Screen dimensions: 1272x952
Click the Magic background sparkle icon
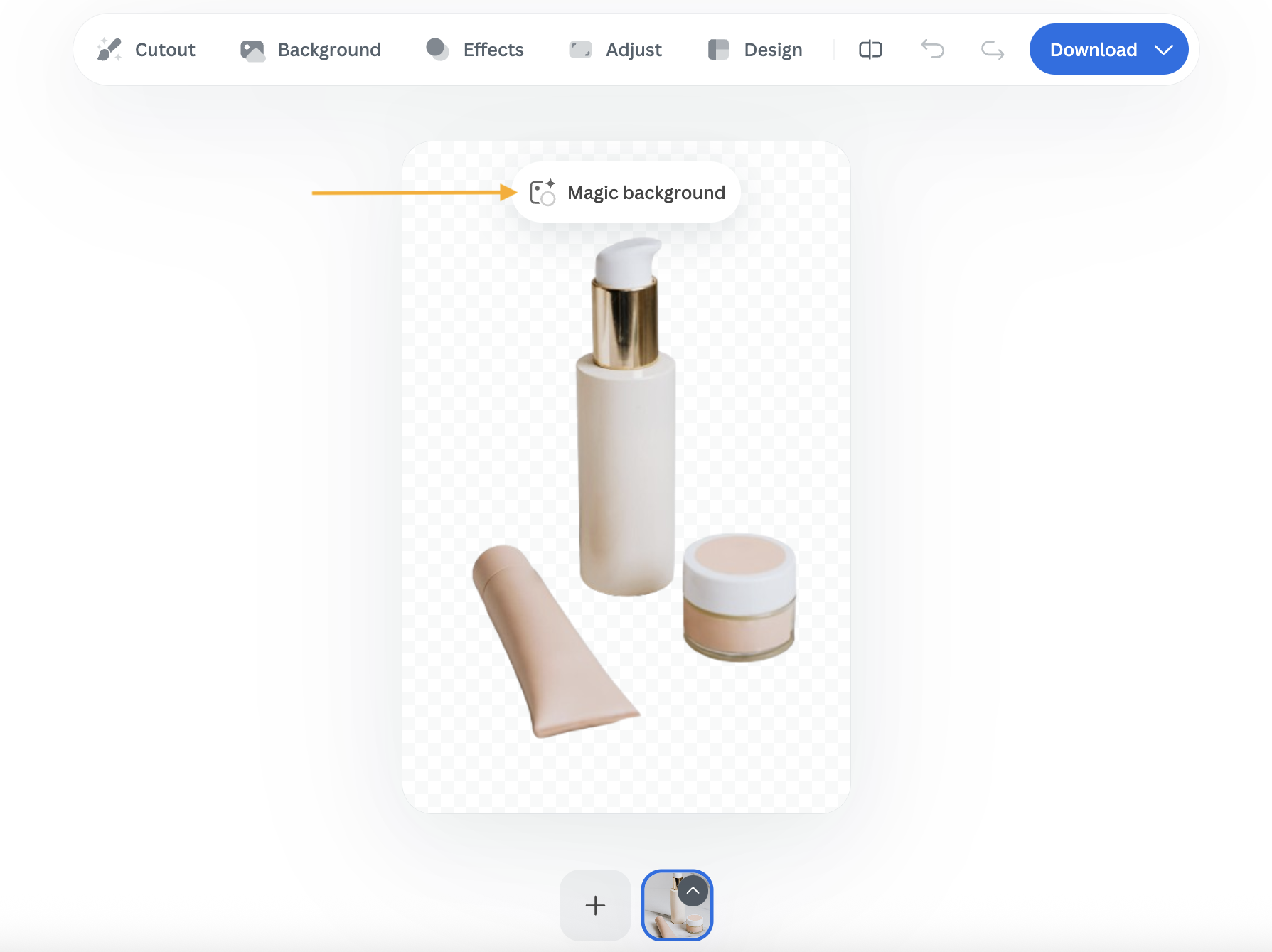point(543,193)
